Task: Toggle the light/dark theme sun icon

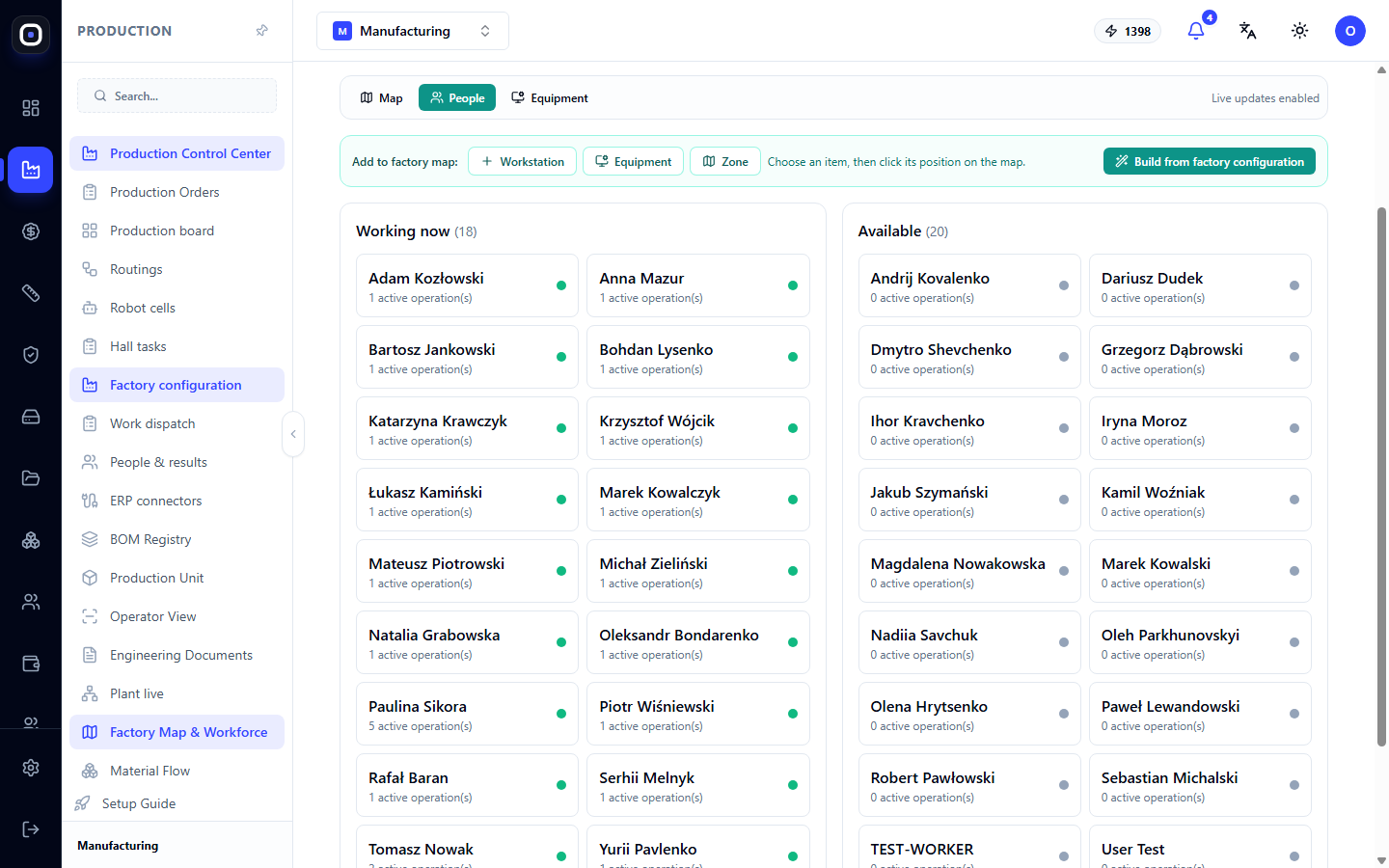Action: [x=1300, y=31]
